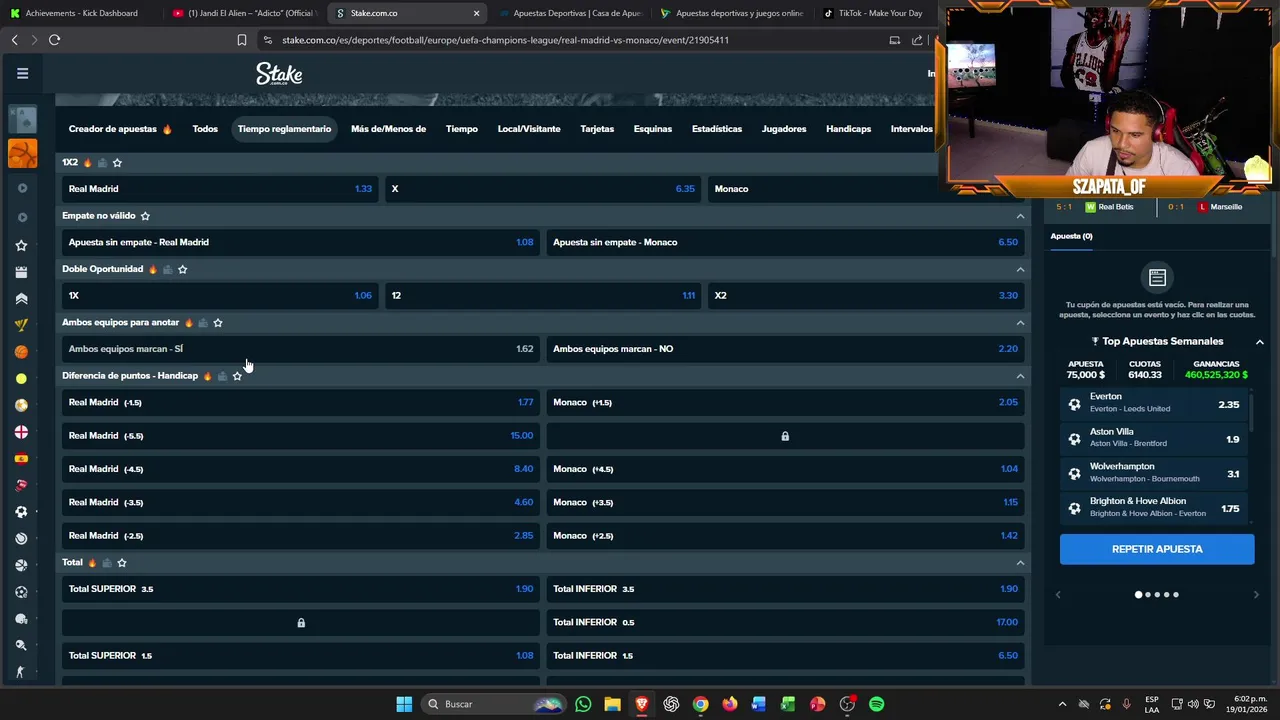Select second carousel dot under Repetir Apuesta
Screen dimensions: 1280x720
[x=1148, y=595]
